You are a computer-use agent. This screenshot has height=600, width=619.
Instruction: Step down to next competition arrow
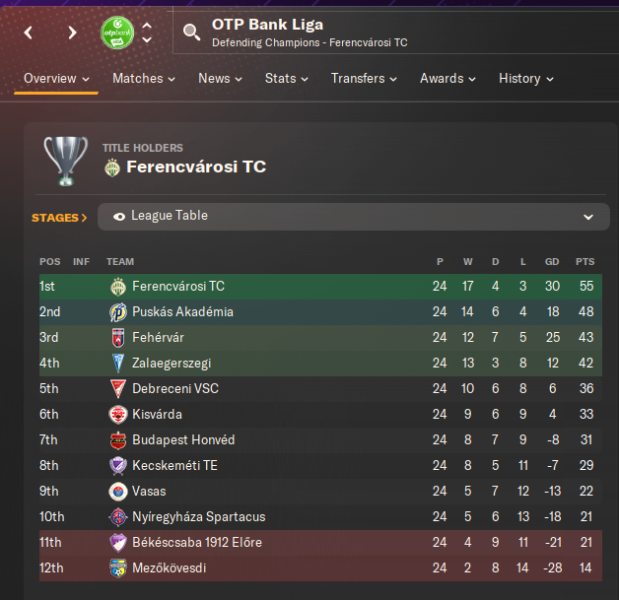point(147,41)
